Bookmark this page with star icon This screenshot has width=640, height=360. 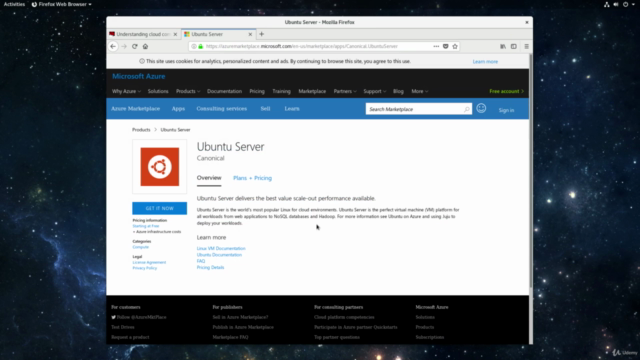coord(455,47)
